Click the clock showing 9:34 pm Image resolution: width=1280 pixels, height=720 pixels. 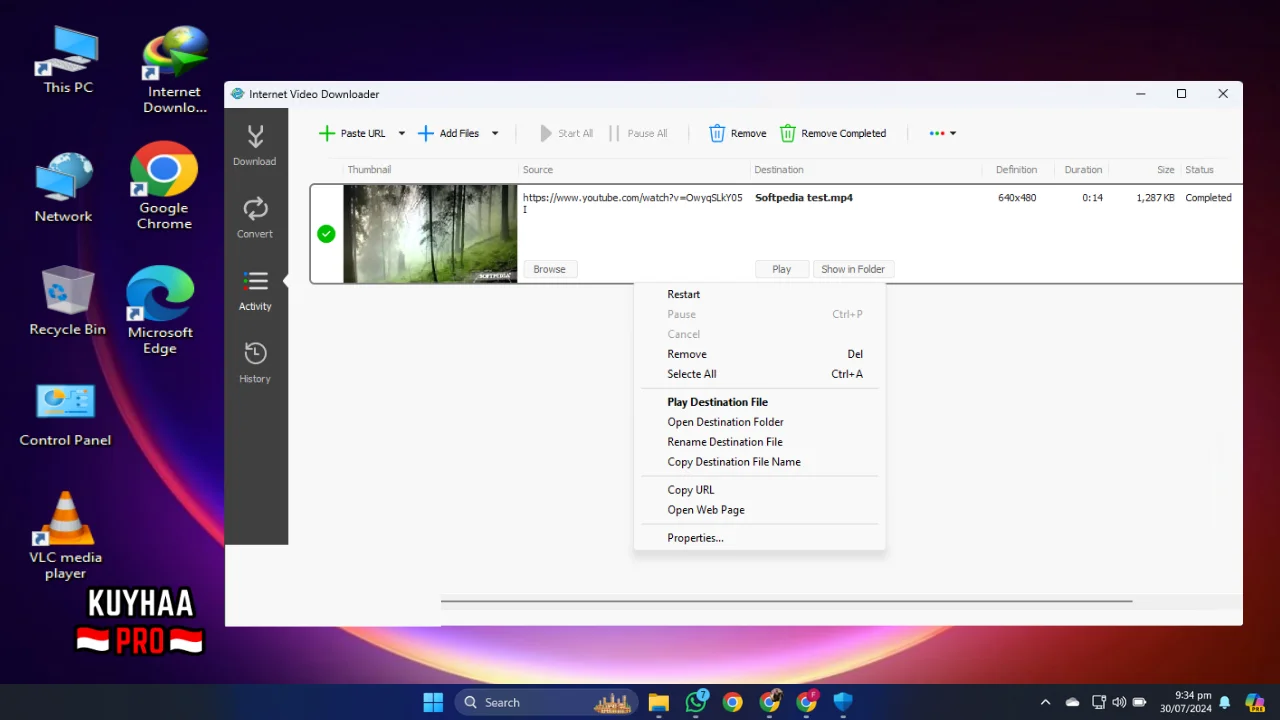tap(1193, 695)
